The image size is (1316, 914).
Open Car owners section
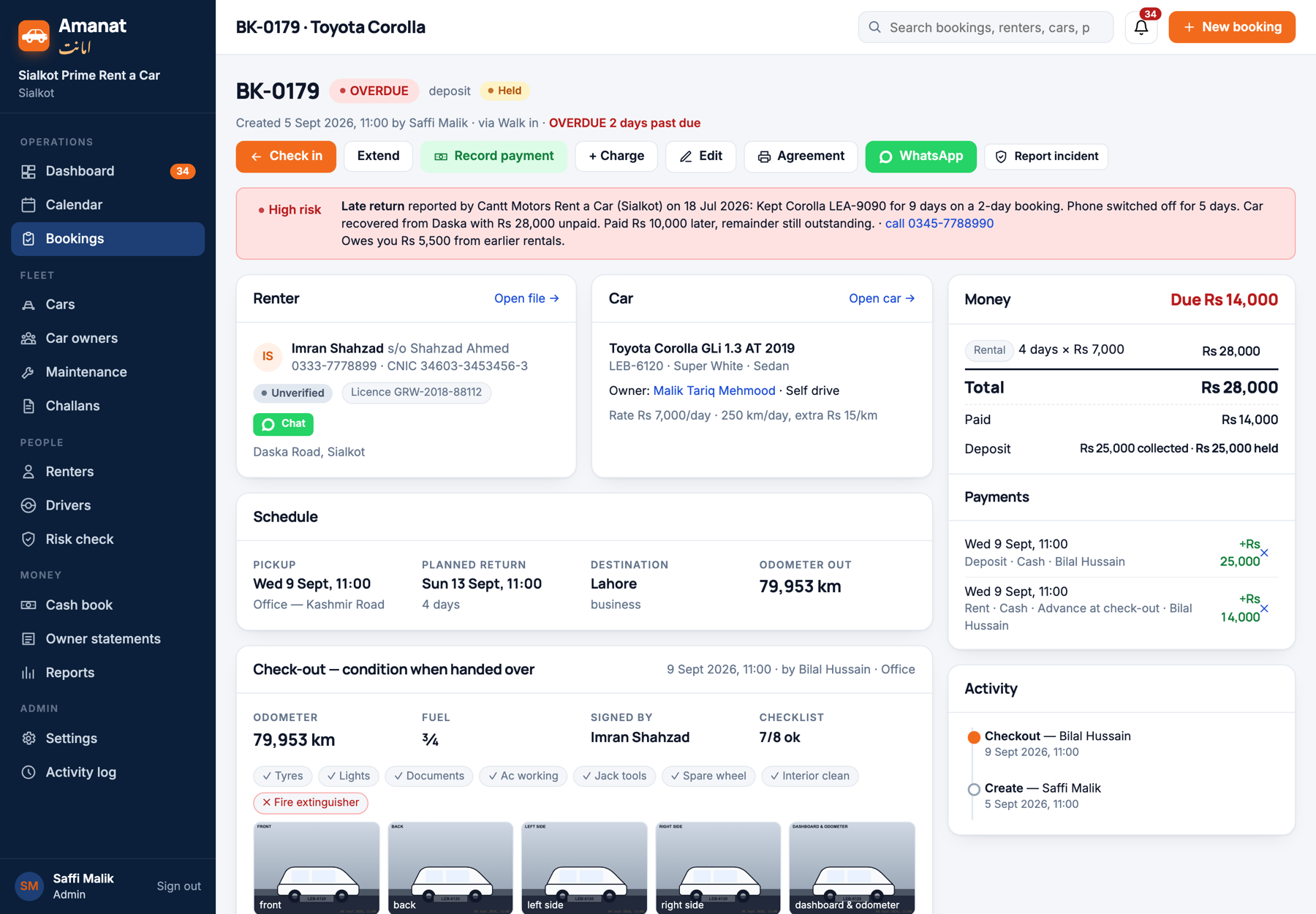click(107, 338)
